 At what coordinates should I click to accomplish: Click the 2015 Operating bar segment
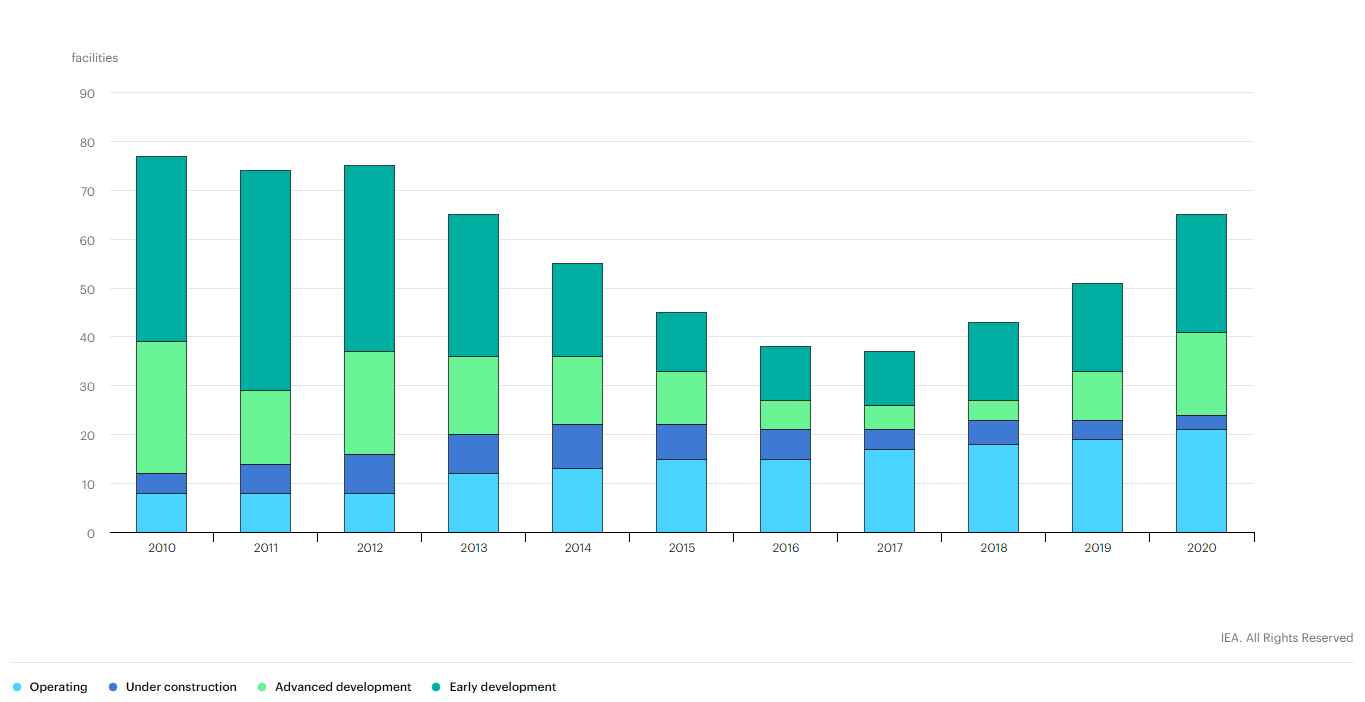point(681,496)
